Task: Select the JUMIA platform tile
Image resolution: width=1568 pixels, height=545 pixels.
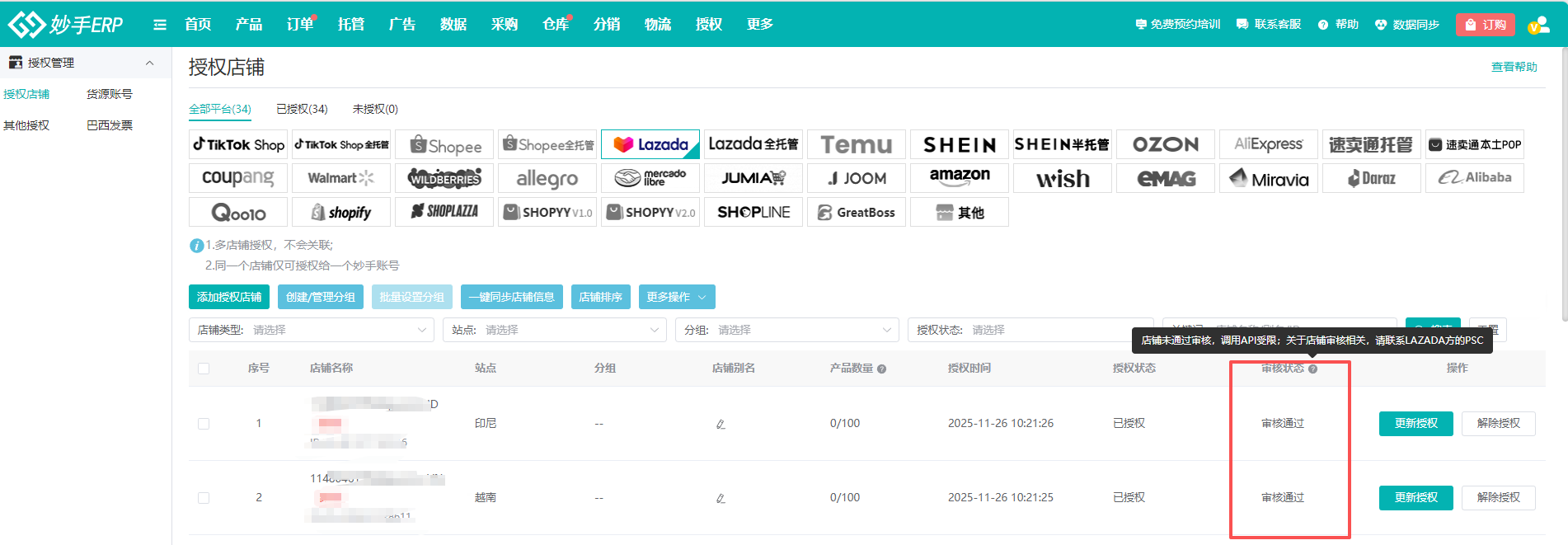Action: (753, 178)
